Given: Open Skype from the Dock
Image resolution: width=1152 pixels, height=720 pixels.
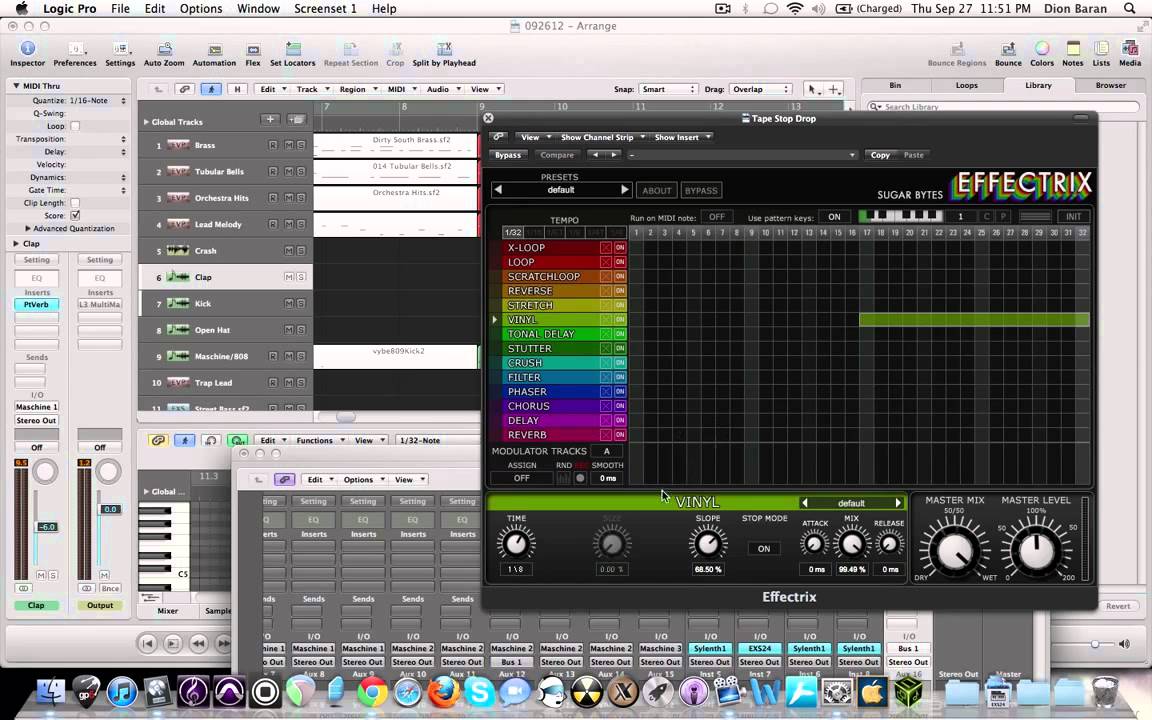Looking at the screenshot, I should pyautogui.click(x=479, y=692).
